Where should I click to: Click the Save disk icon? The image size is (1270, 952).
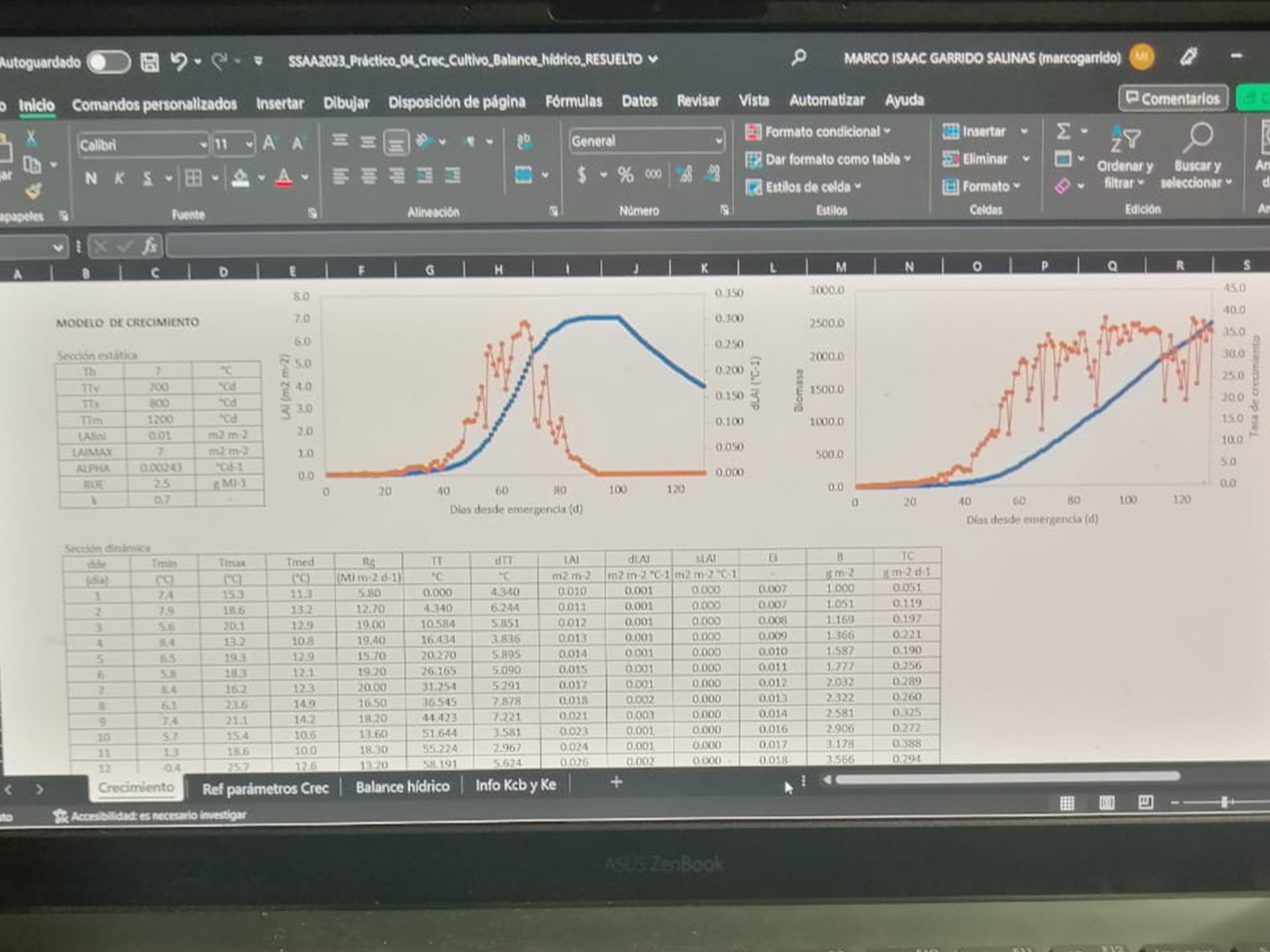tap(150, 62)
